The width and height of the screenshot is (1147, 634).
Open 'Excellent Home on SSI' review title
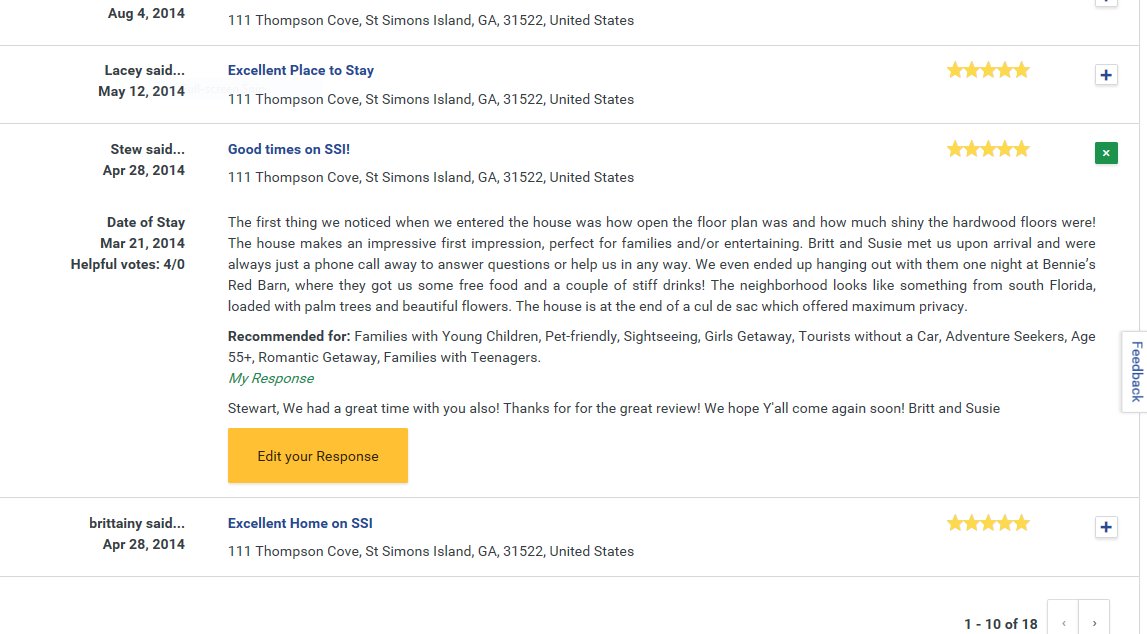[300, 524]
